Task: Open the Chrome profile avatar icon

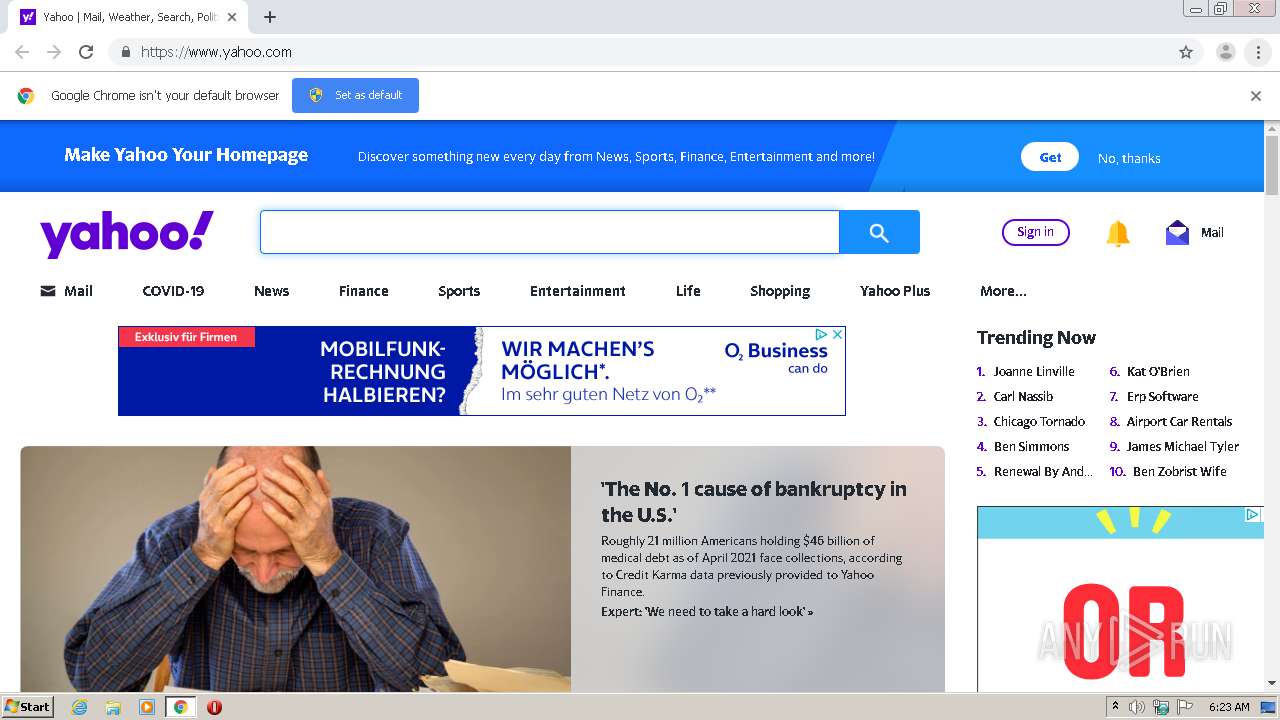Action: click(1225, 52)
